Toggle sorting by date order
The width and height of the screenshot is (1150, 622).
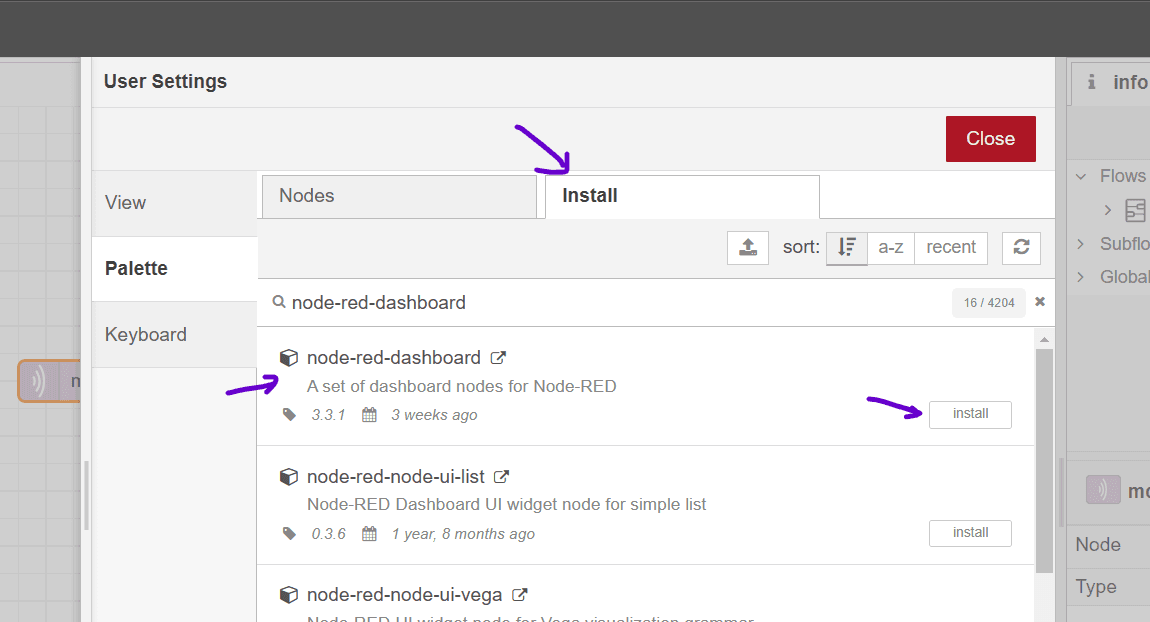point(846,247)
